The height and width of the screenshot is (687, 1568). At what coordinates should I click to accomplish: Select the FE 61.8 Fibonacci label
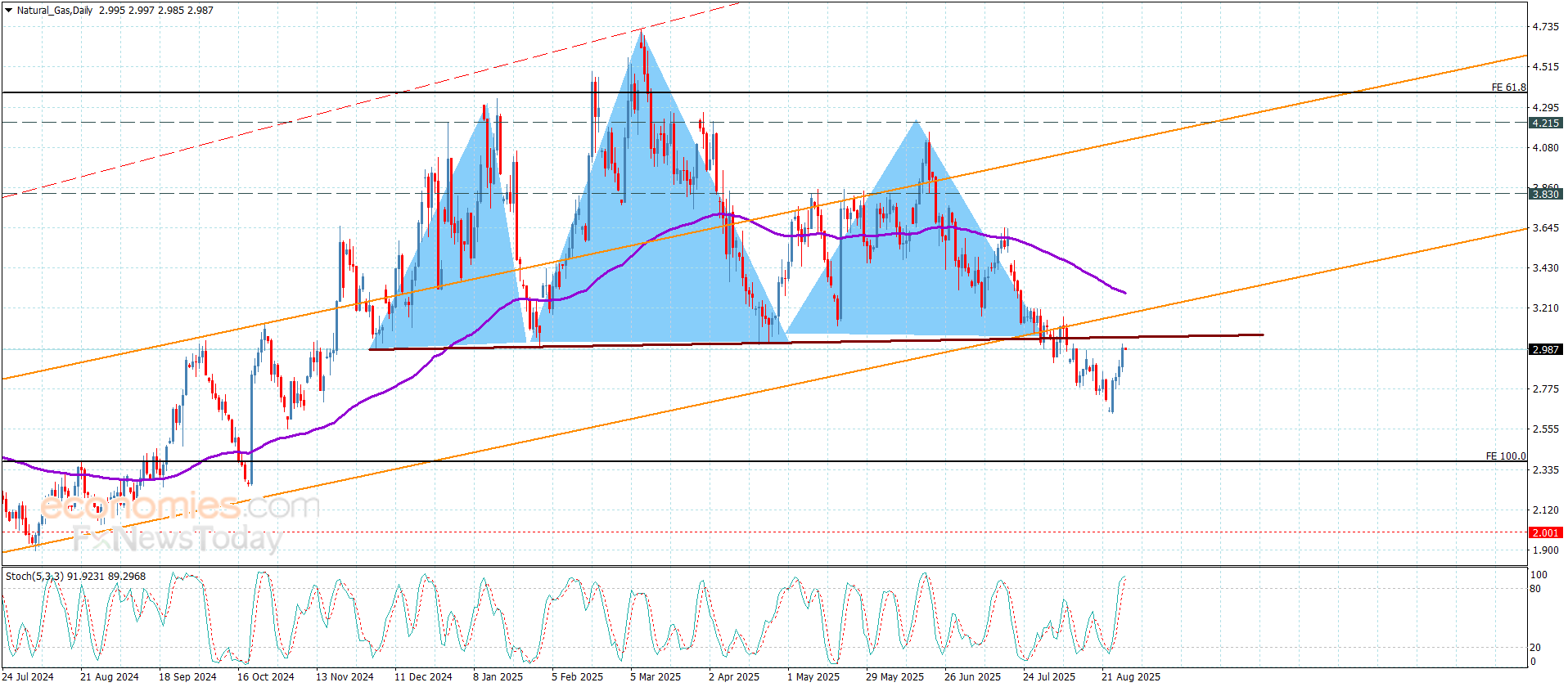pyautogui.click(x=1507, y=87)
